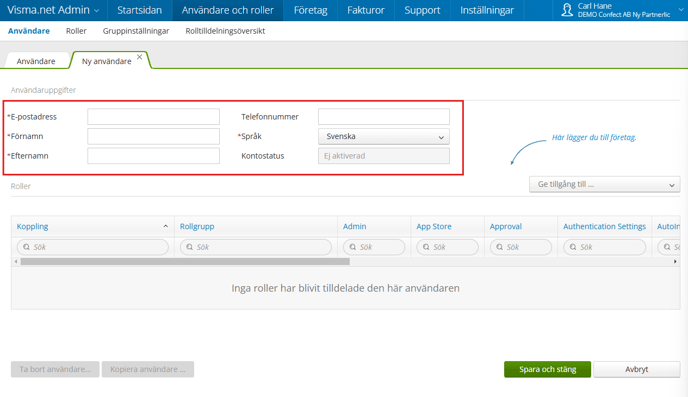The height and width of the screenshot is (397, 688).
Task: Open the Visma.net Admin app menu
Action: click(x=53, y=10)
